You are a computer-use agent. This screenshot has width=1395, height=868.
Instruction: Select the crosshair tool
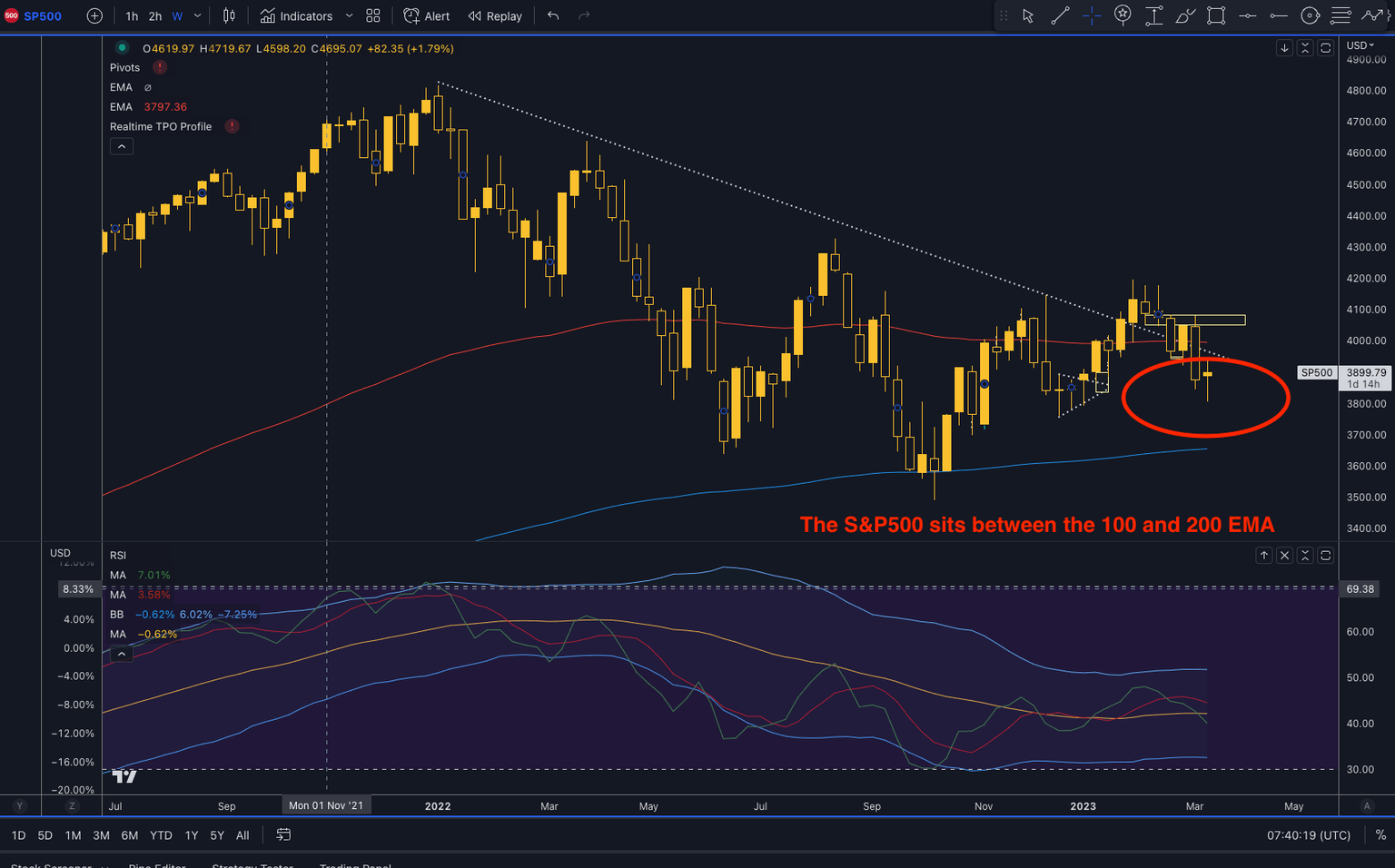[x=1092, y=15]
